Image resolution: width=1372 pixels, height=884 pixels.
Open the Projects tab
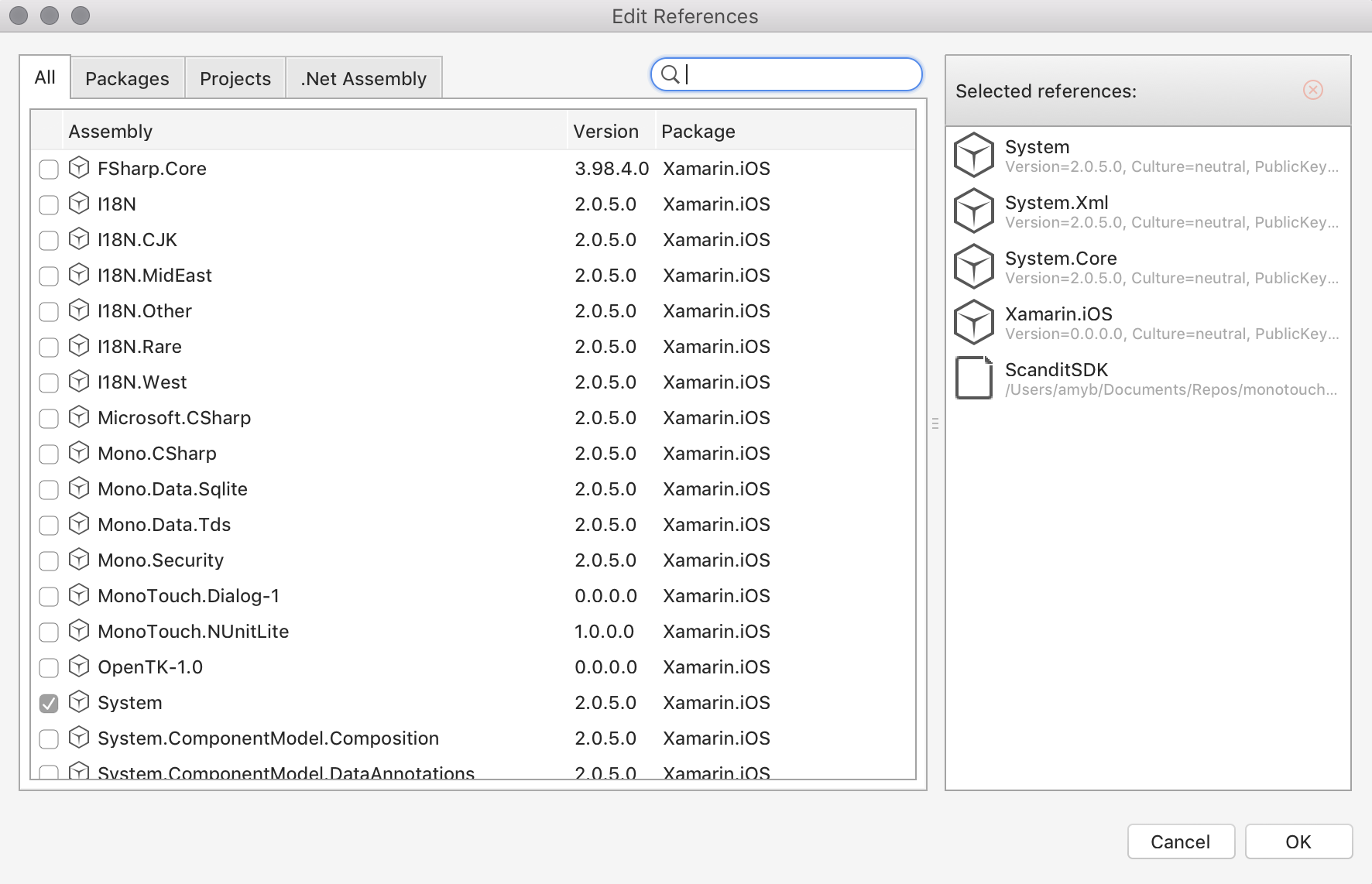[235, 78]
